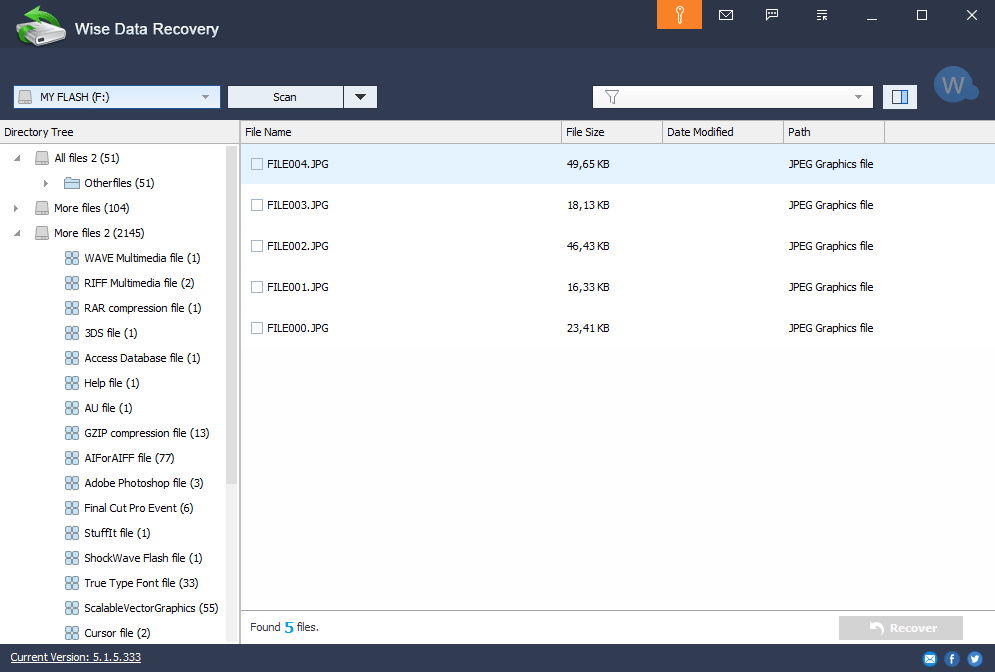Open the feedback chat bubble icon

click(772, 15)
